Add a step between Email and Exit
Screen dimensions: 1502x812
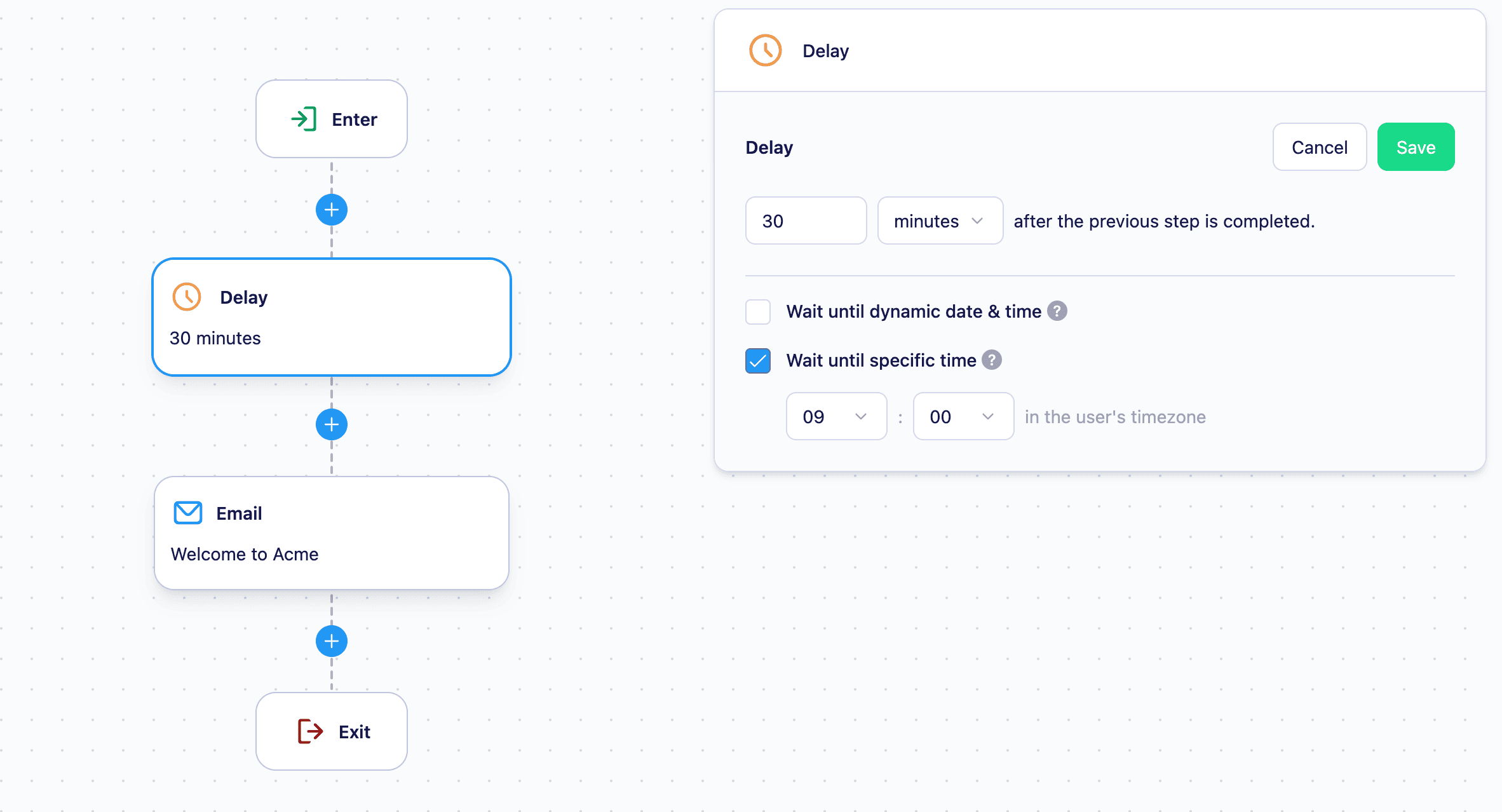332,641
